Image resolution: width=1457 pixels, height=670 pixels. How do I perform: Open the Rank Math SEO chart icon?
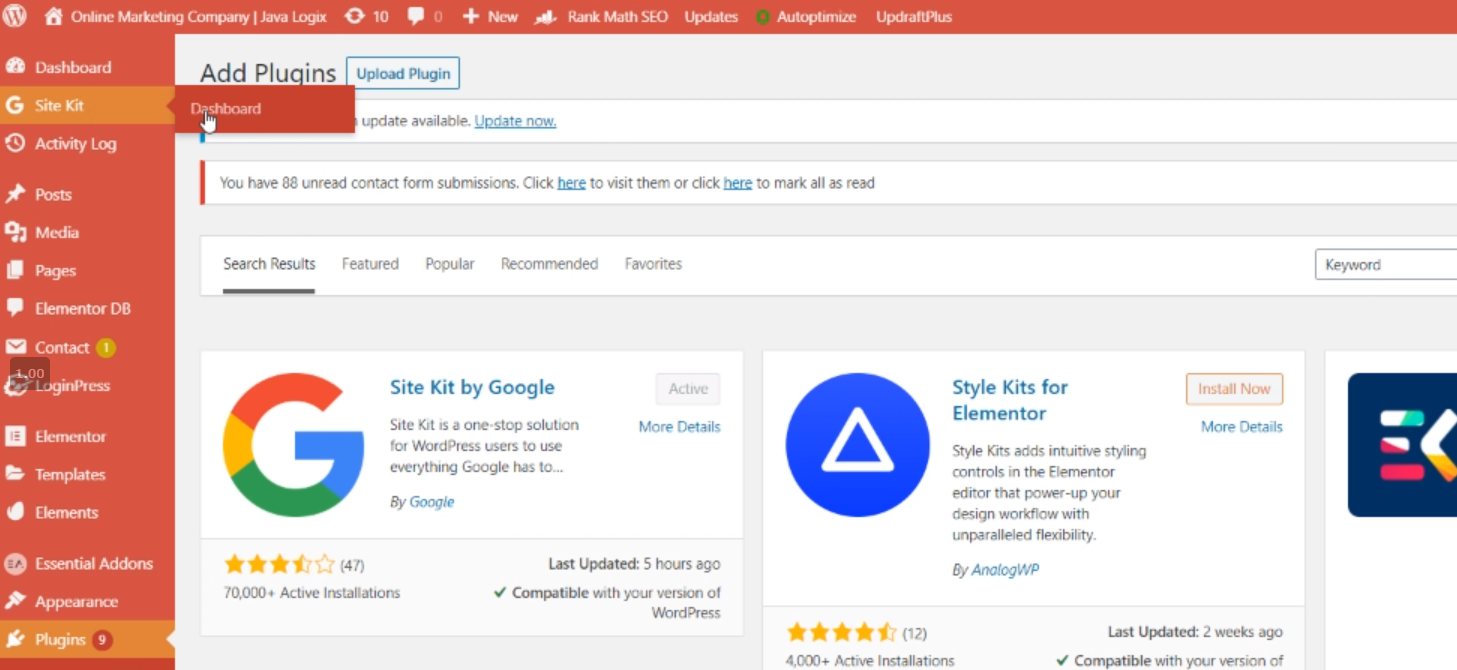(x=545, y=17)
